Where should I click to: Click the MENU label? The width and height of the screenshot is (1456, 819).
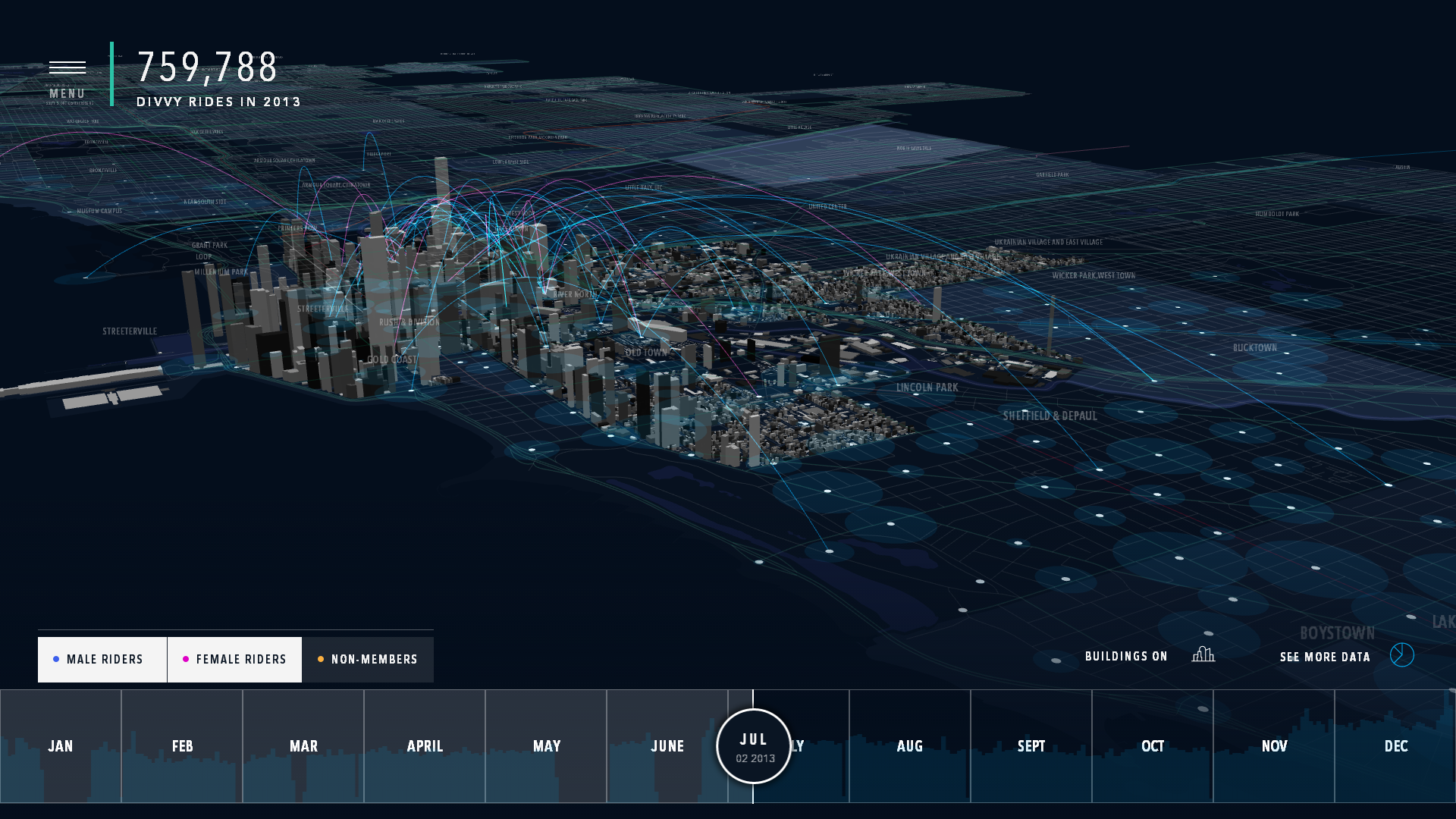[x=67, y=93]
